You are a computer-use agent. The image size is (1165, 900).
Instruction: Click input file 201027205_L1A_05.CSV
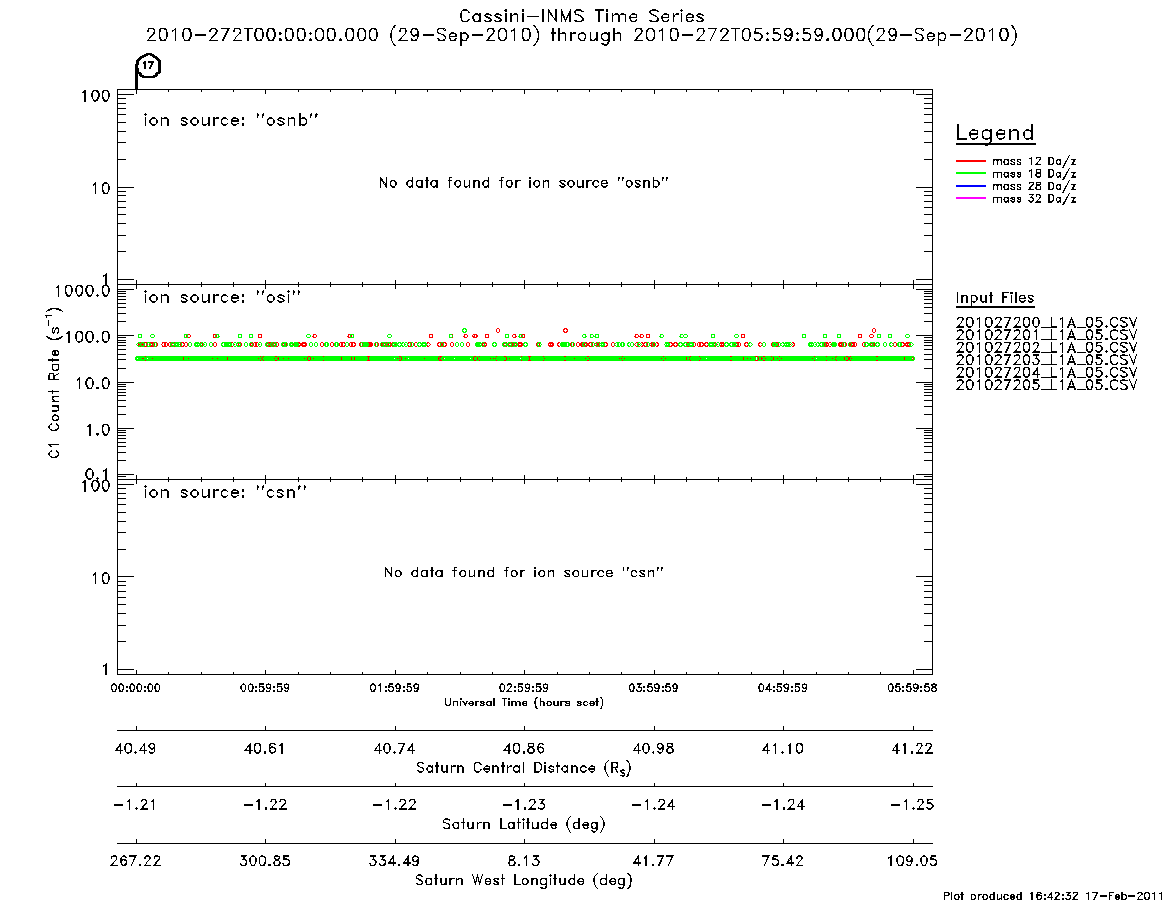tap(1046, 385)
